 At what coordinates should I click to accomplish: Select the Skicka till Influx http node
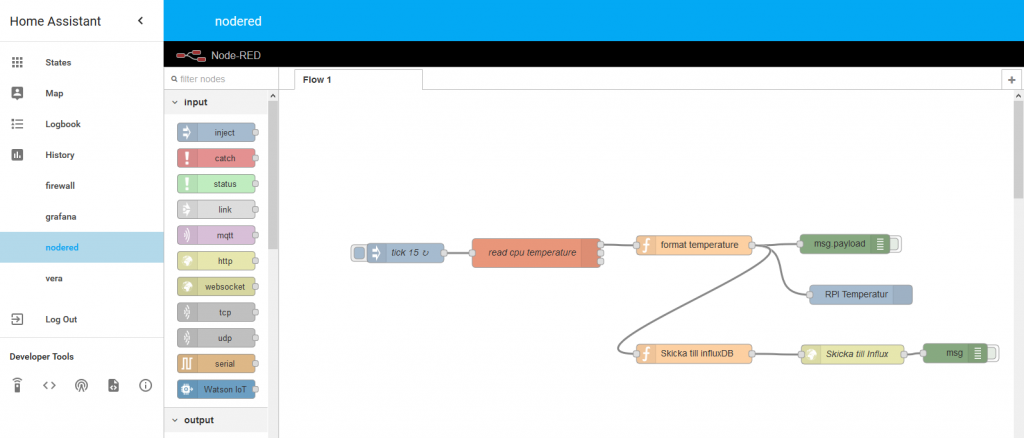(x=853, y=354)
